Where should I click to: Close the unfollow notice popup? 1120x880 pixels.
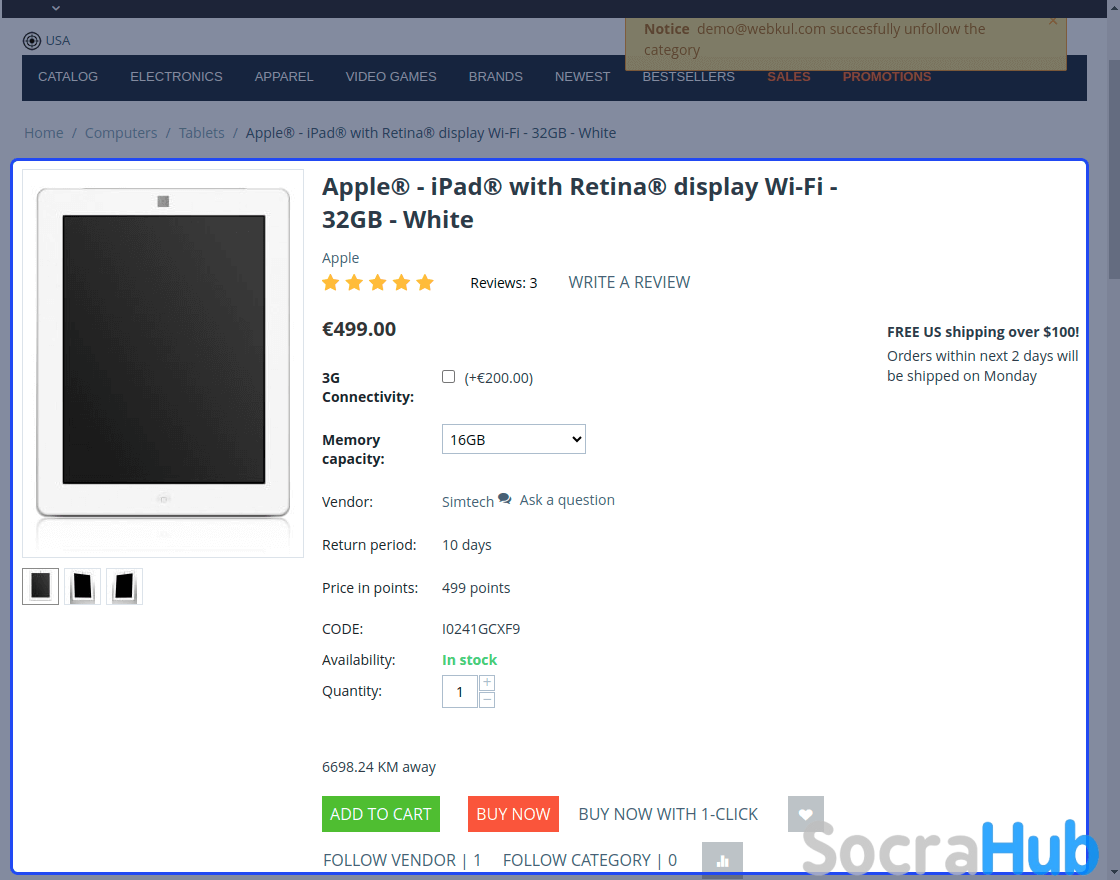click(x=1053, y=21)
